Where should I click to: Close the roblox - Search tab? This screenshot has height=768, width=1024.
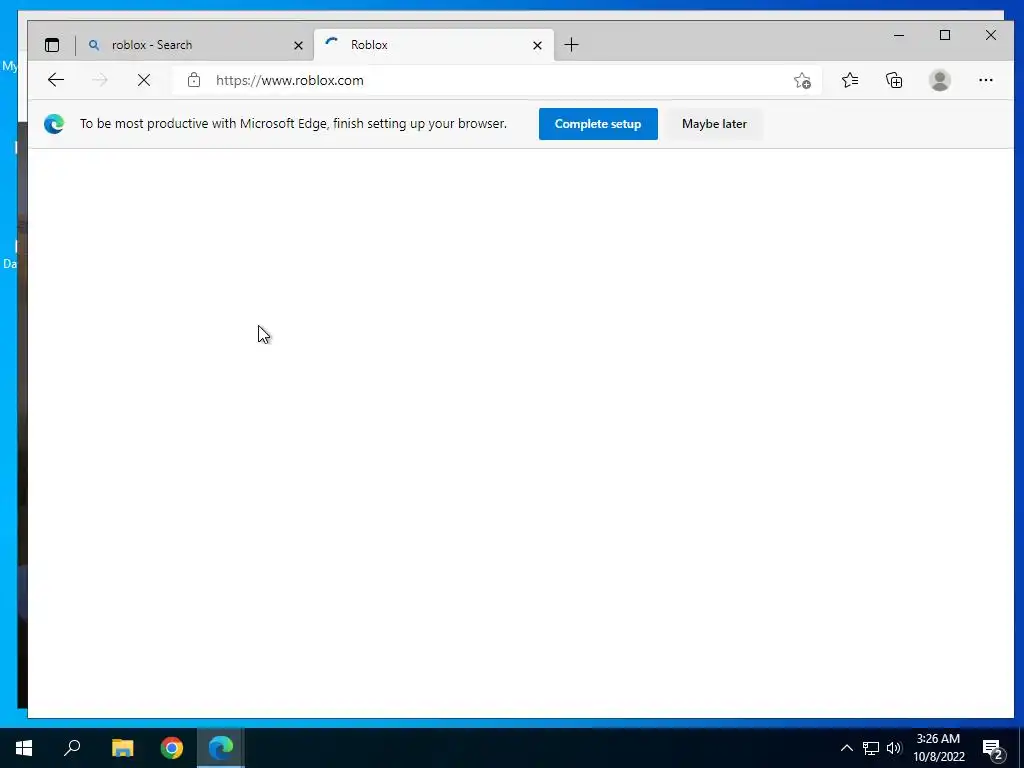pos(298,45)
